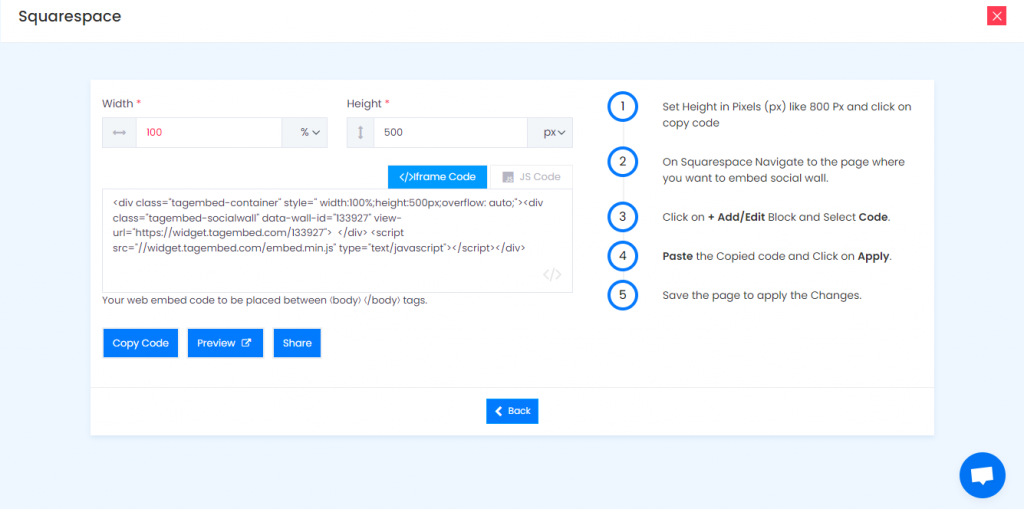Click step text 'Paste the Copied code'
Image resolution: width=1024 pixels, height=509 pixels.
(x=776, y=256)
